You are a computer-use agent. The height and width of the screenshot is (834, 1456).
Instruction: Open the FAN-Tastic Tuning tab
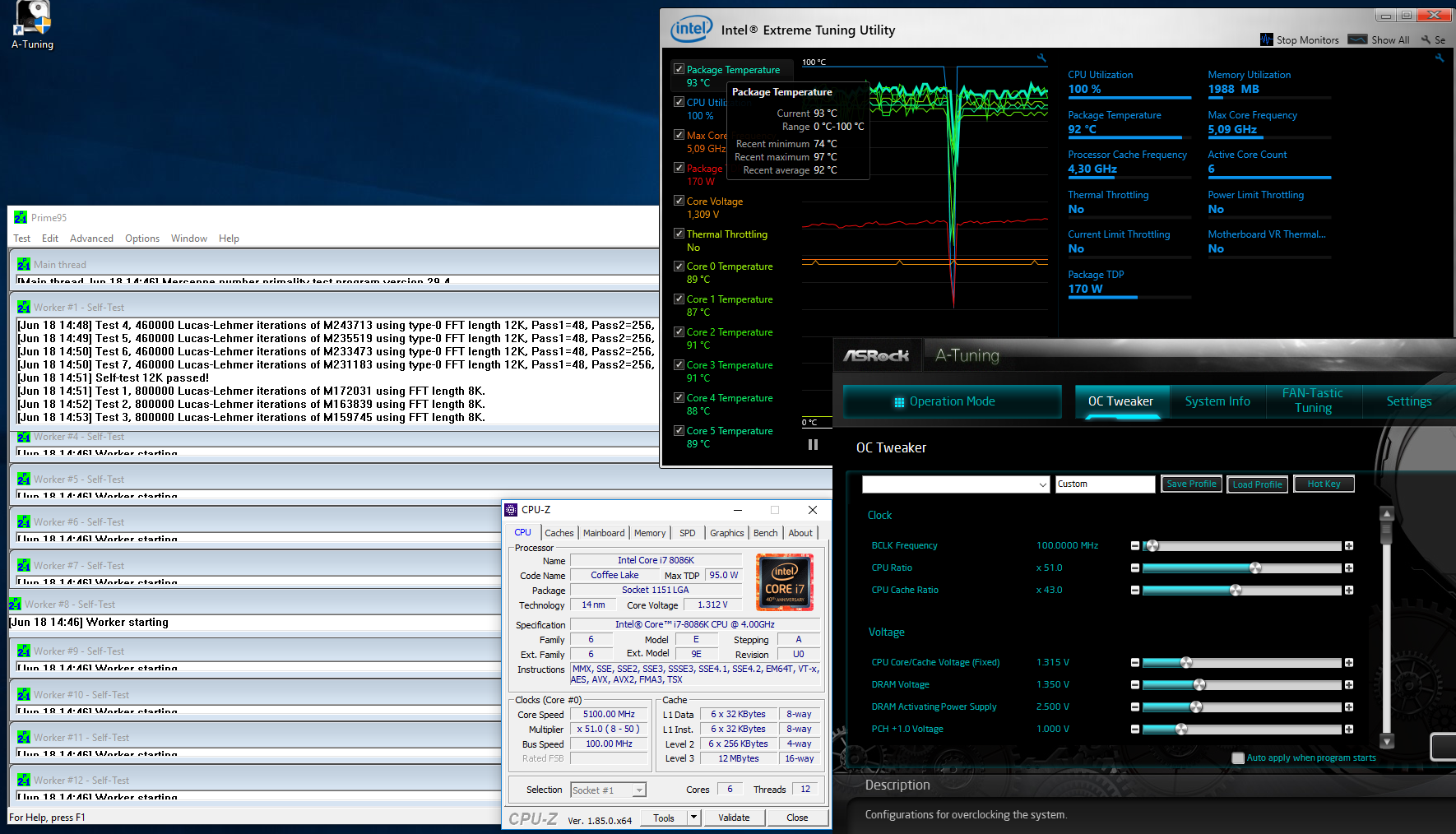(x=1313, y=401)
